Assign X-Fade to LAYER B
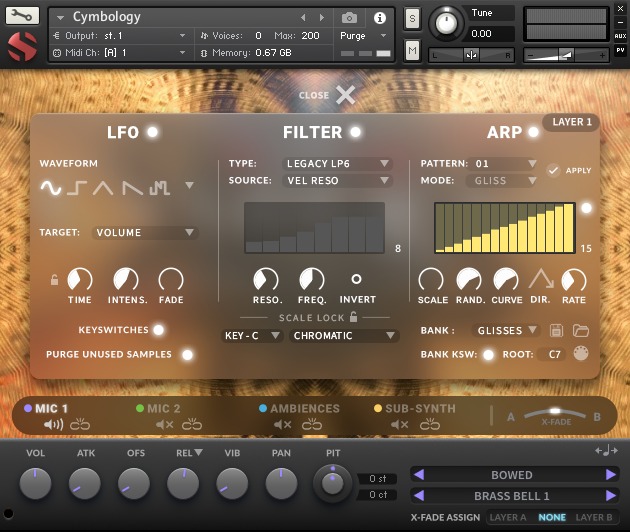The image size is (630, 532). [594, 517]
